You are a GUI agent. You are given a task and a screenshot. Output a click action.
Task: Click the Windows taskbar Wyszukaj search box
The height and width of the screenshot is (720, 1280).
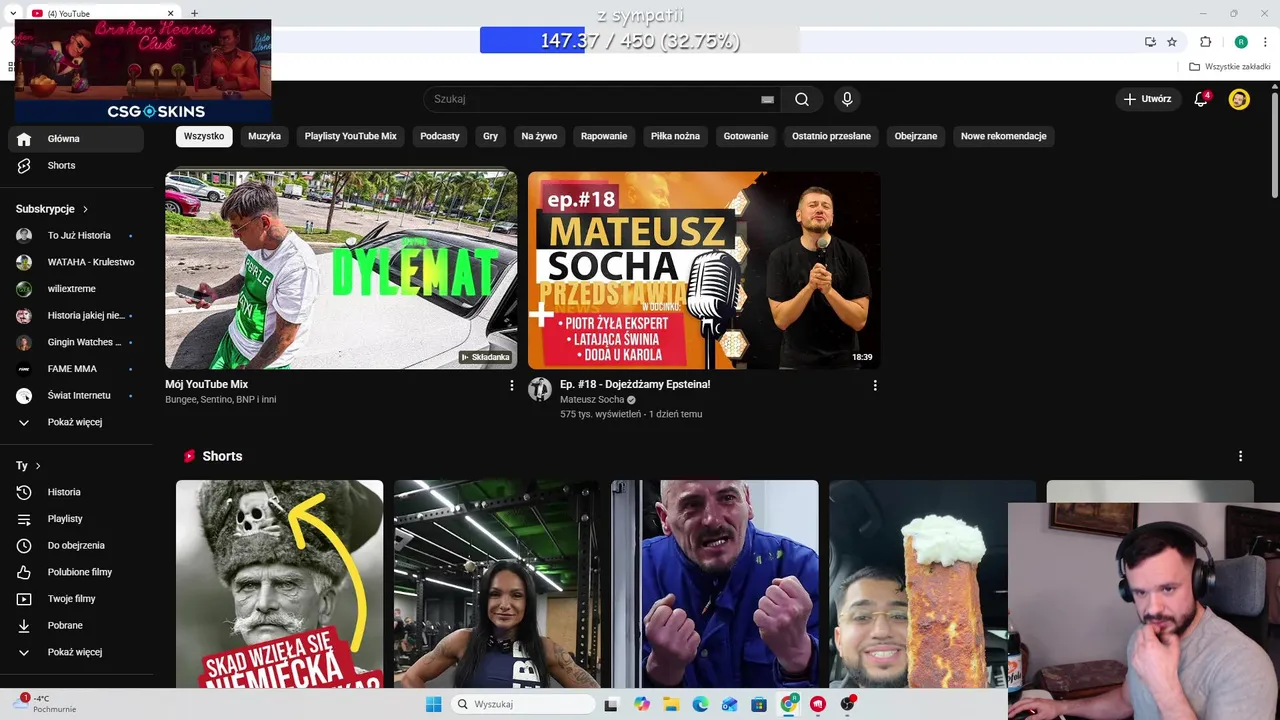(x=523, y=704)
